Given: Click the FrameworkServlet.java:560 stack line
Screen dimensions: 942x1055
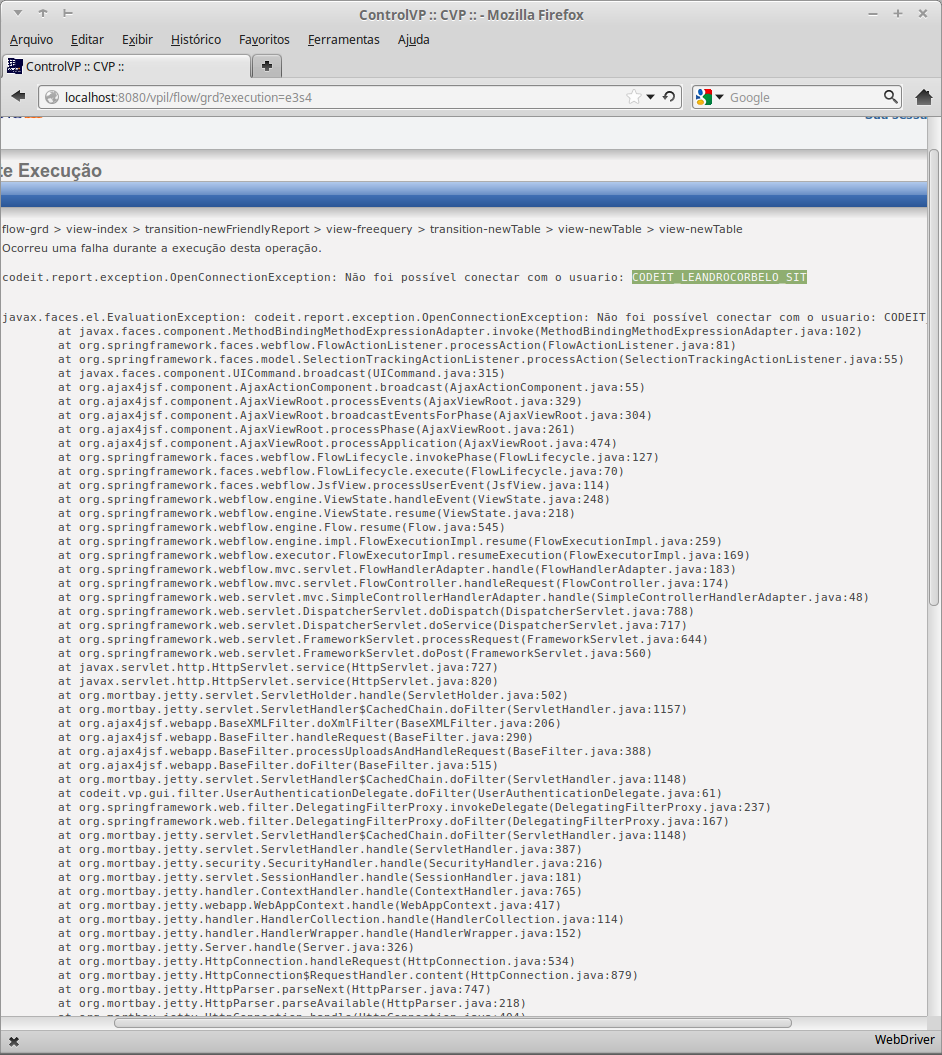Looking at the screenshot, I should tap(355, 653).
